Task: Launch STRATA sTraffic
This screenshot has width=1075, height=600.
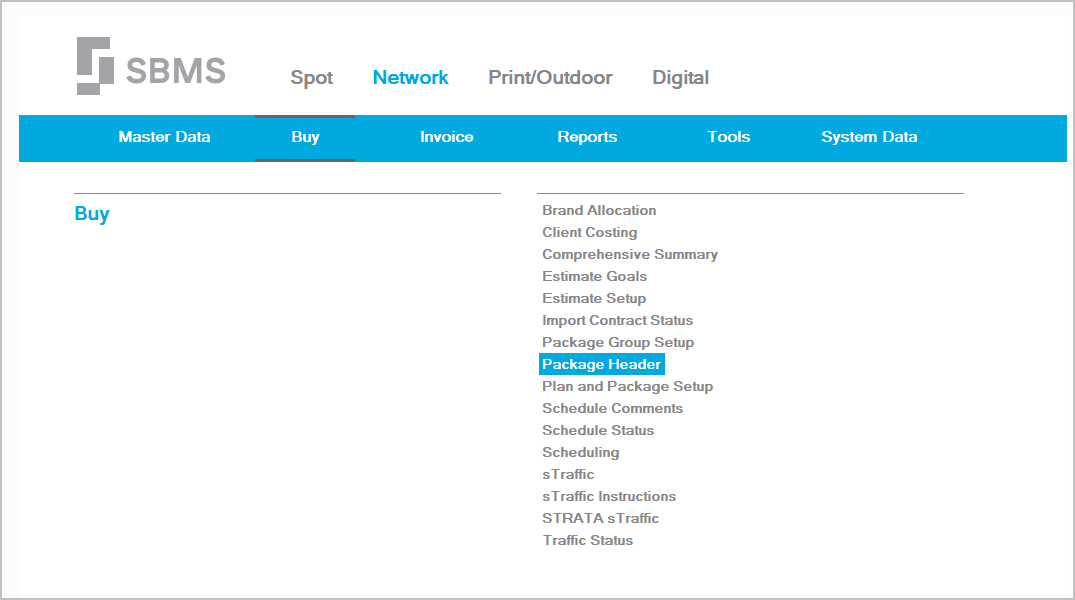Action: 601,518
